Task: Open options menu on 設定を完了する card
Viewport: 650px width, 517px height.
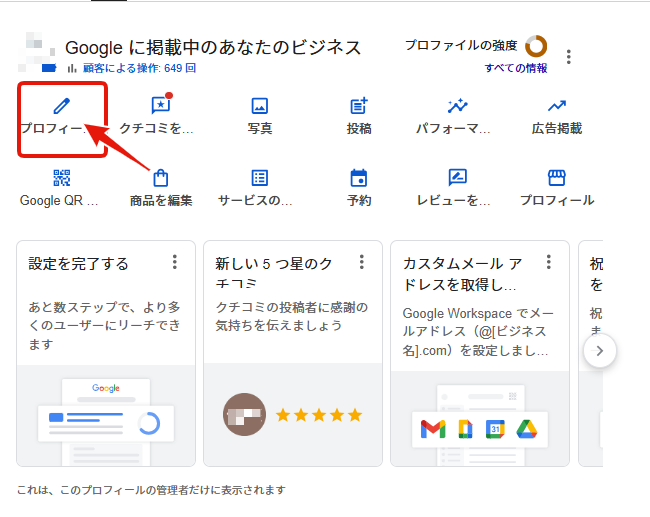Action: click(x=175, y=262)
